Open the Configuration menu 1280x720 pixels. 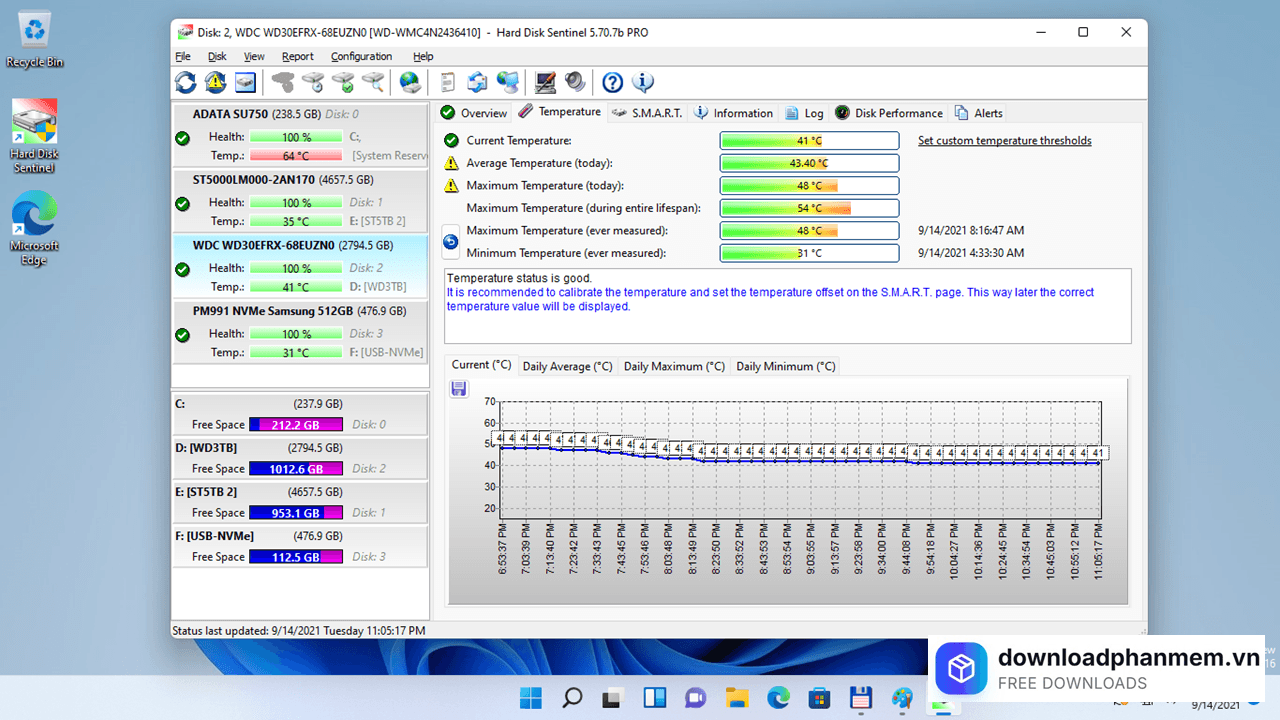(x=361, y=56)
